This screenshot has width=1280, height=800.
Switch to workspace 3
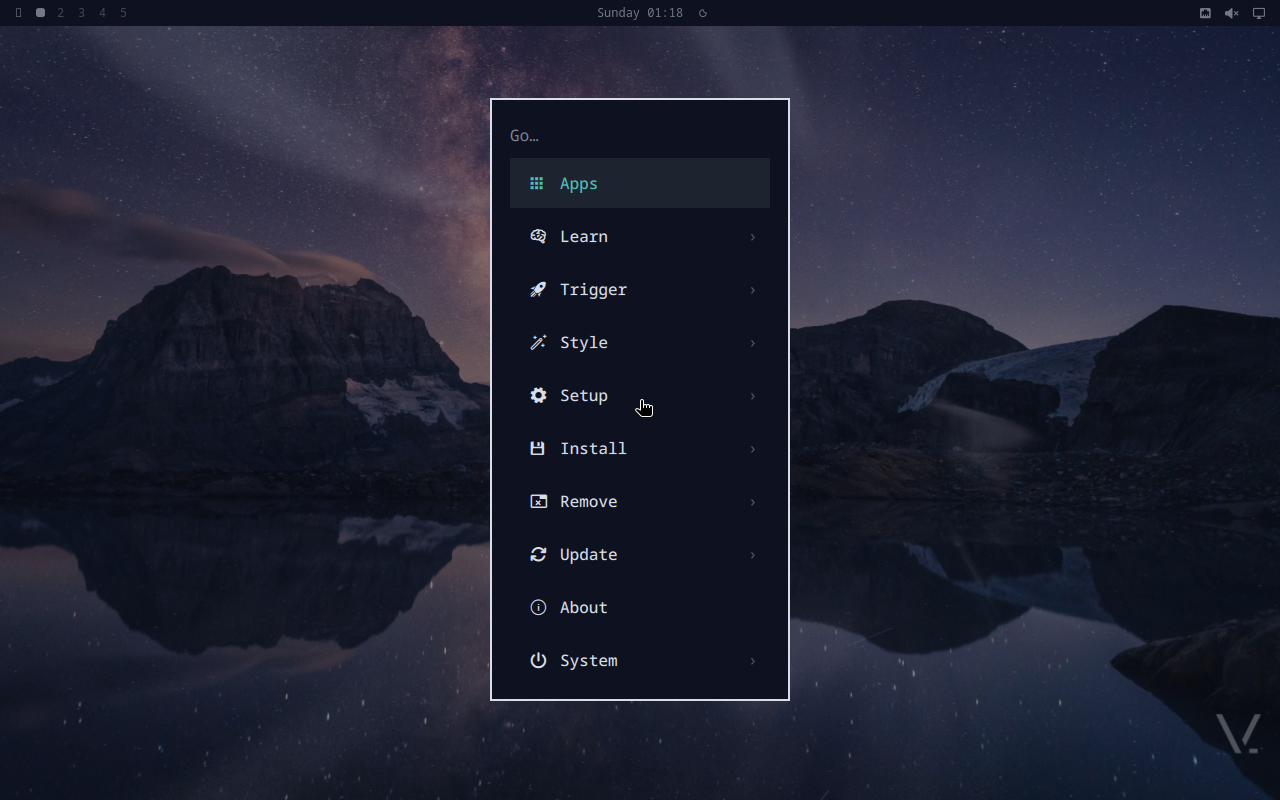(x=81, y=13)
